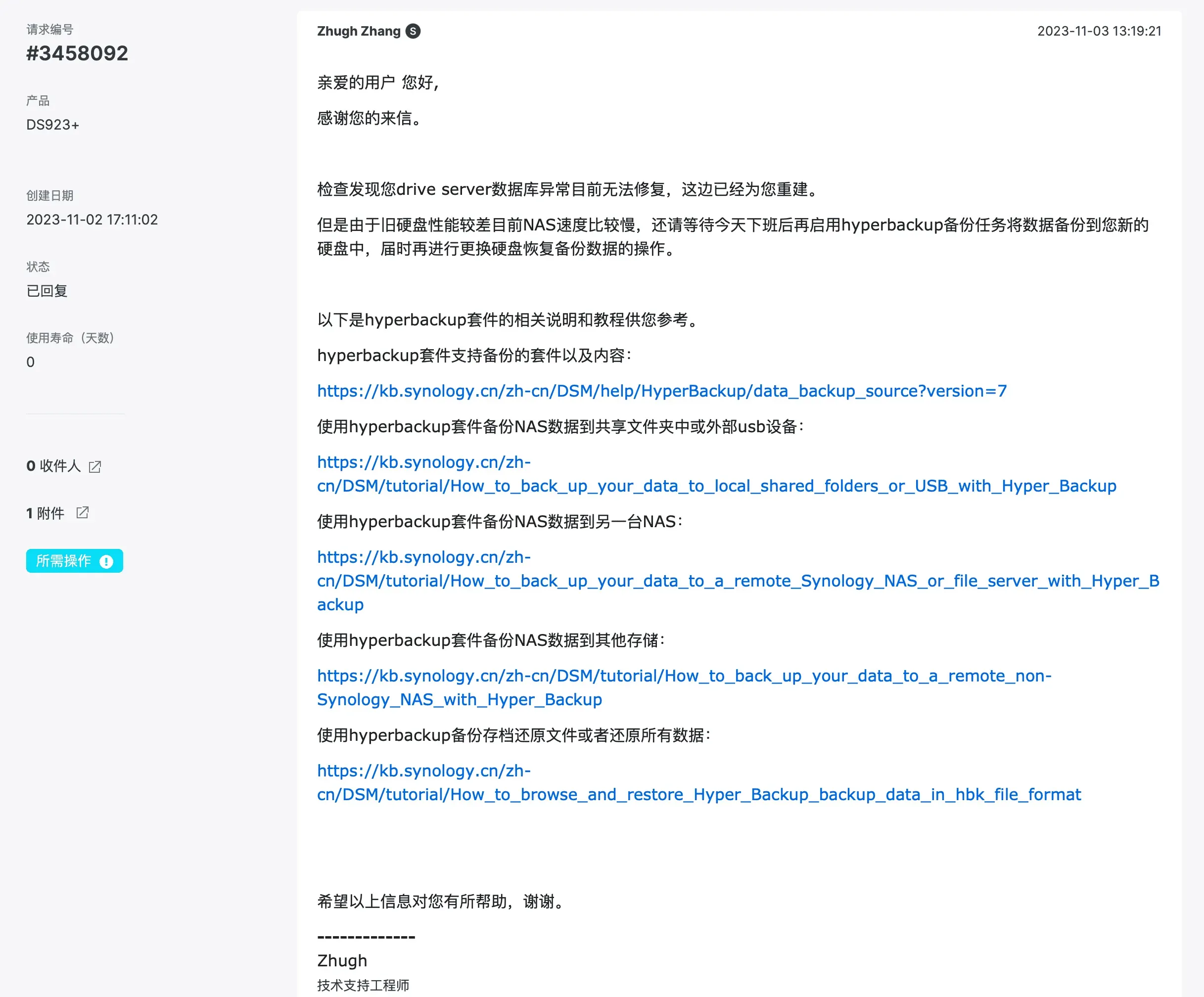Click the 产品 label
1204x997 pixels.
(x=38, y=100)
